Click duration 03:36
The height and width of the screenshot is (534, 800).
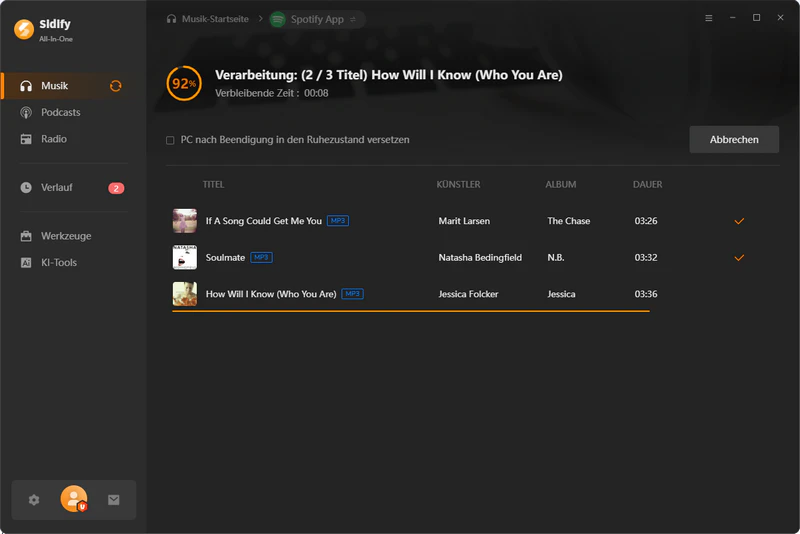tap(646, 294)
